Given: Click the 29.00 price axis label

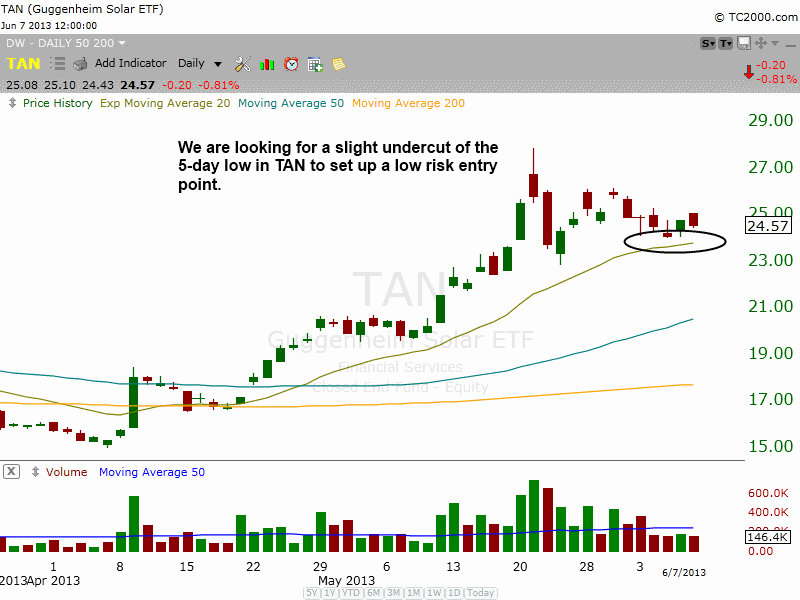Looking at the screenshot, I should tap(770, 120).
